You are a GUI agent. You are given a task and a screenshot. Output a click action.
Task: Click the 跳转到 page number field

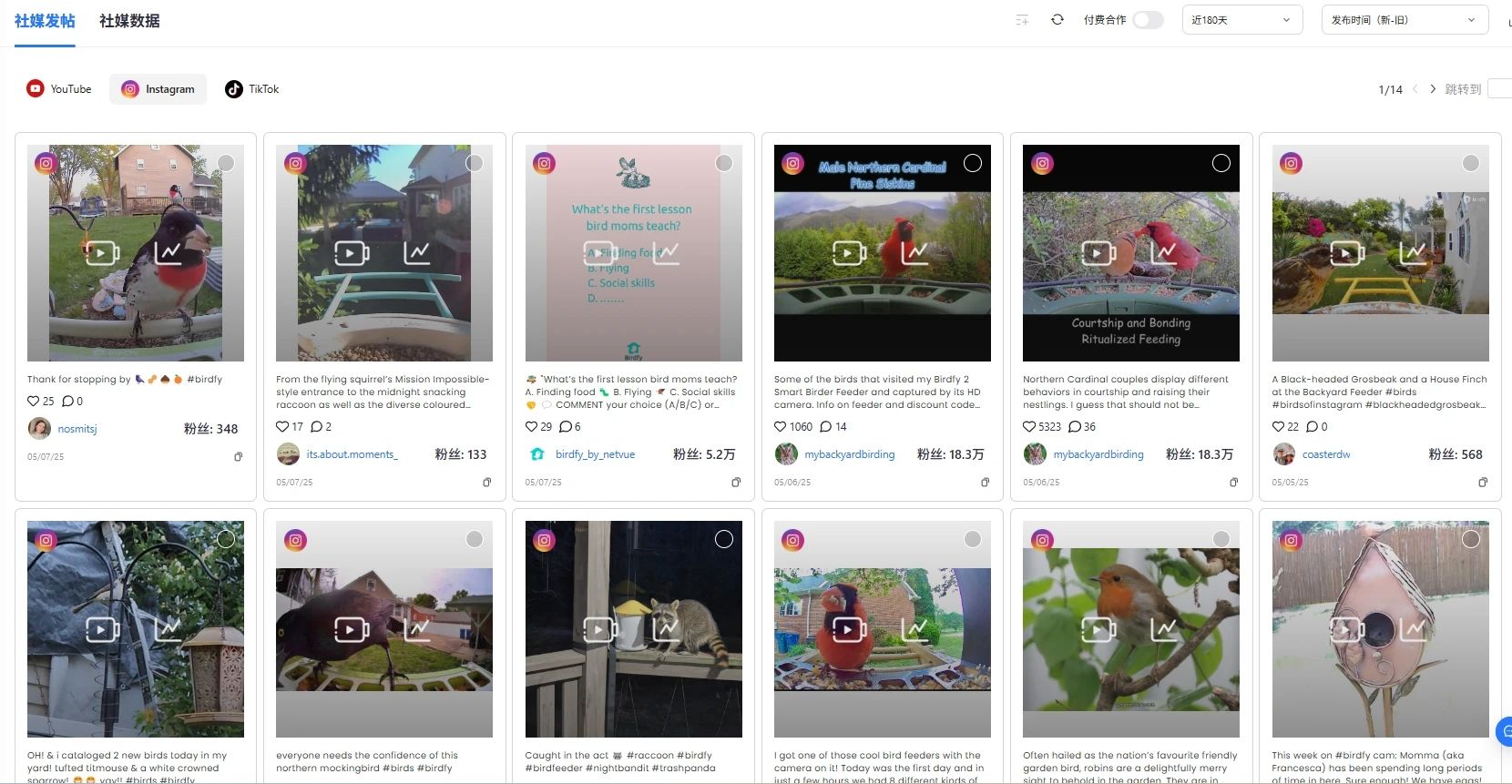(1499, 89)
